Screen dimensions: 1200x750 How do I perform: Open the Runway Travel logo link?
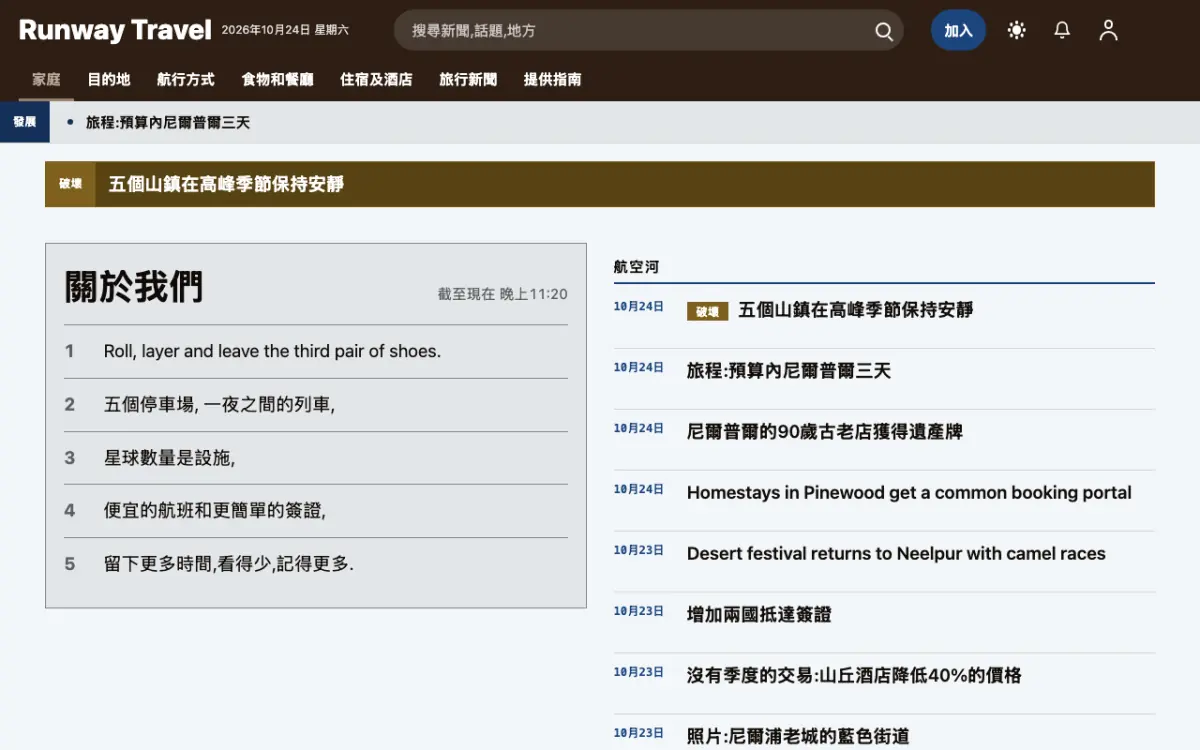pyautogui.click(x=115, y=30)
